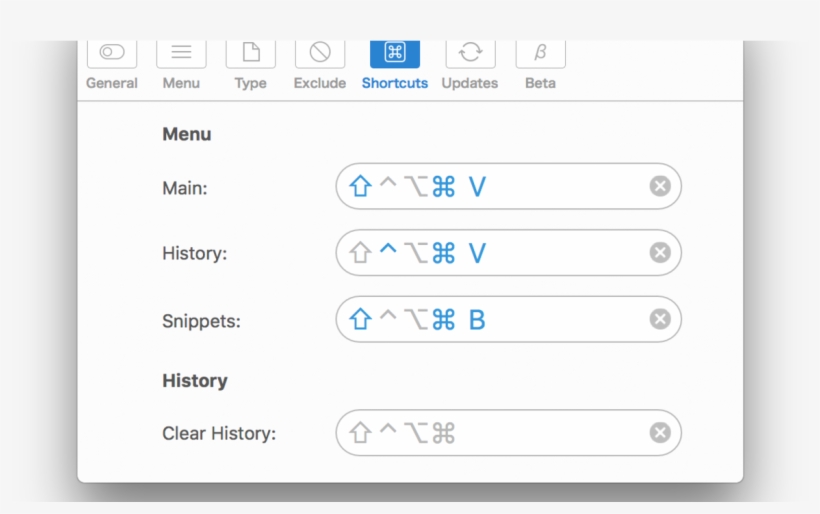Switch to the Beta icon
The width and height of the screenshot is (820, 514).
(x=540, y=53)
